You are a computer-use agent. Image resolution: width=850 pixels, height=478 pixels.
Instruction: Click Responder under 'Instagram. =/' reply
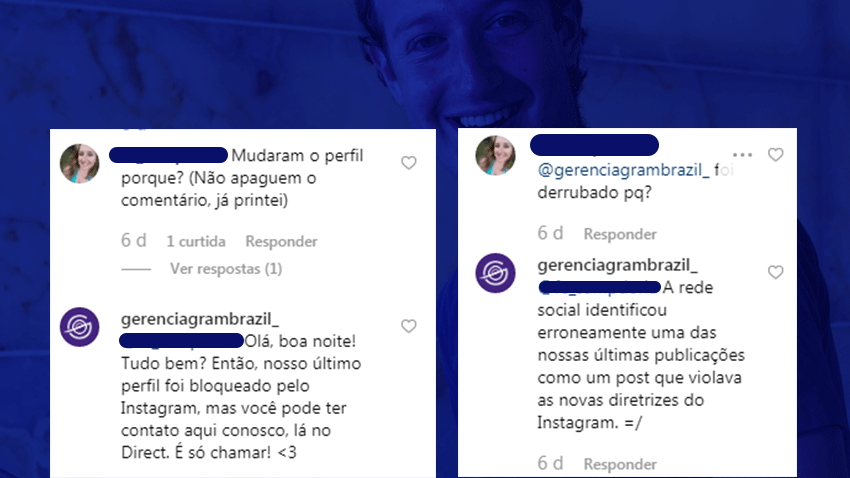click(x=620, y=464)
